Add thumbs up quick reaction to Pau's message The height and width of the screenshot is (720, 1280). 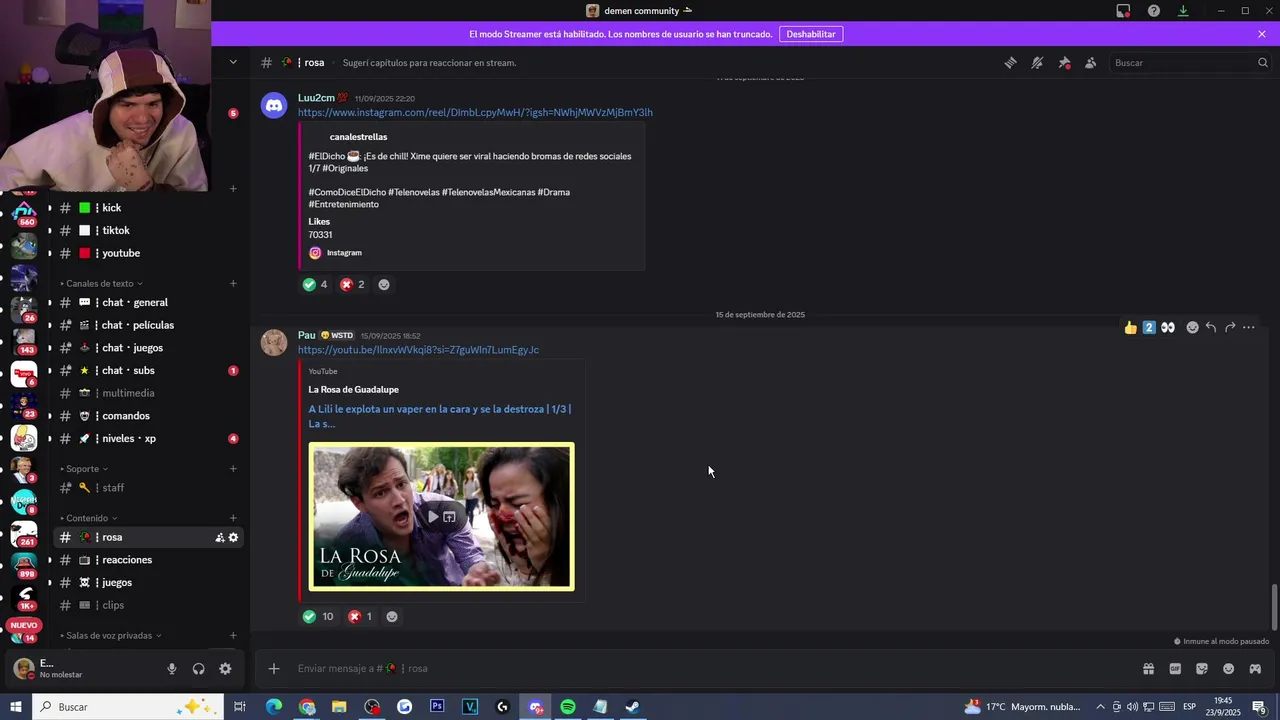coord(1130,327)
